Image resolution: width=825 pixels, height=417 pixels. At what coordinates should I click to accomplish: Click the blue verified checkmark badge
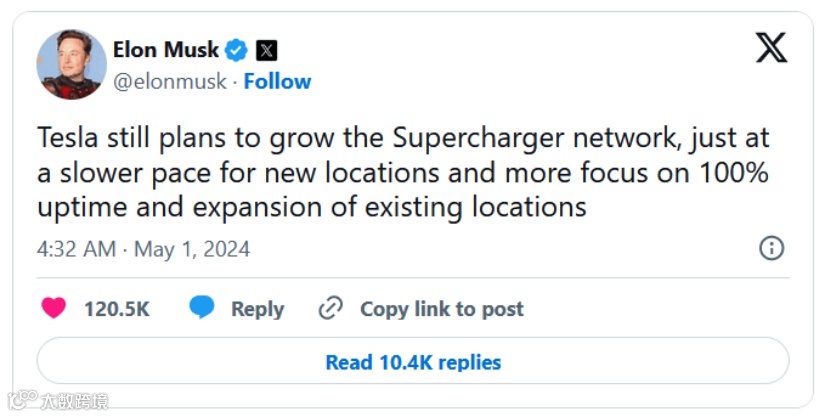[x=236, y=49]
